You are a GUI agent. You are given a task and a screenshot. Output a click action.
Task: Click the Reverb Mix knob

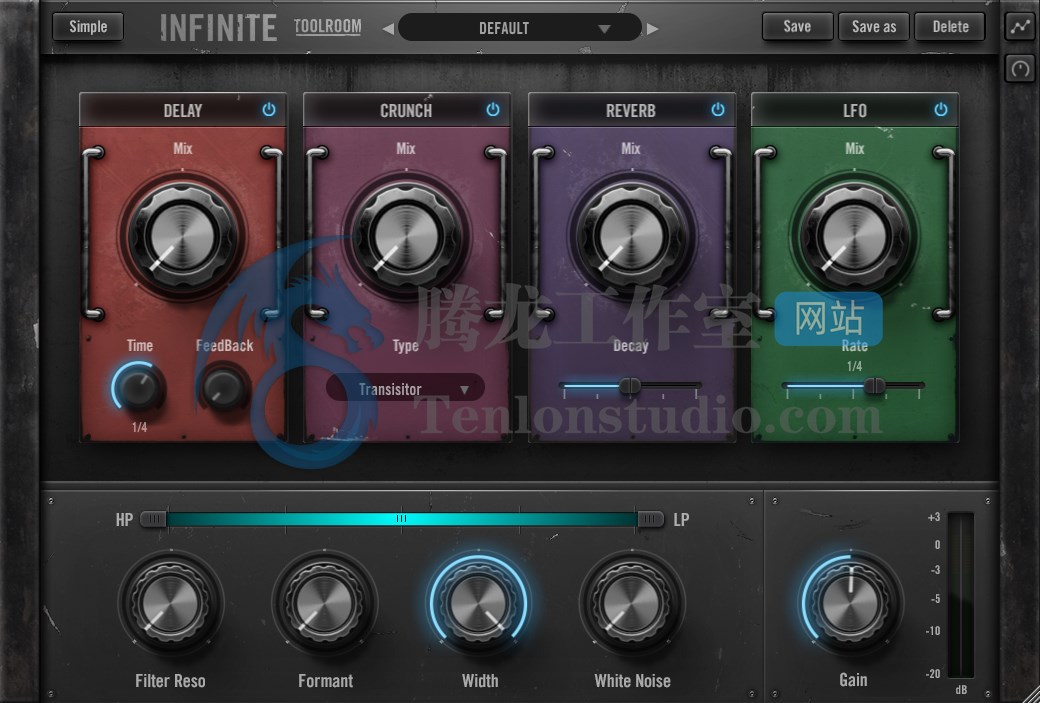pyautogui.click(x=631, y=236)
